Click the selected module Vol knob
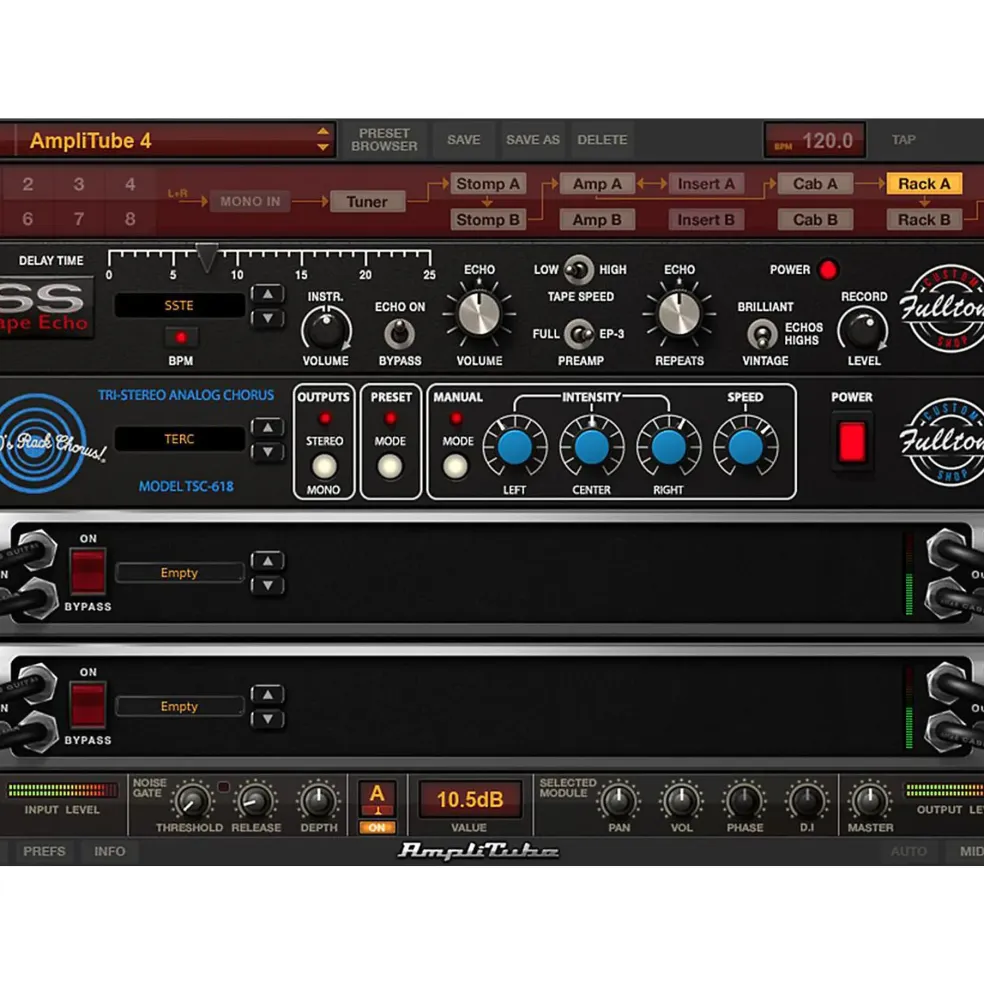 682,801
